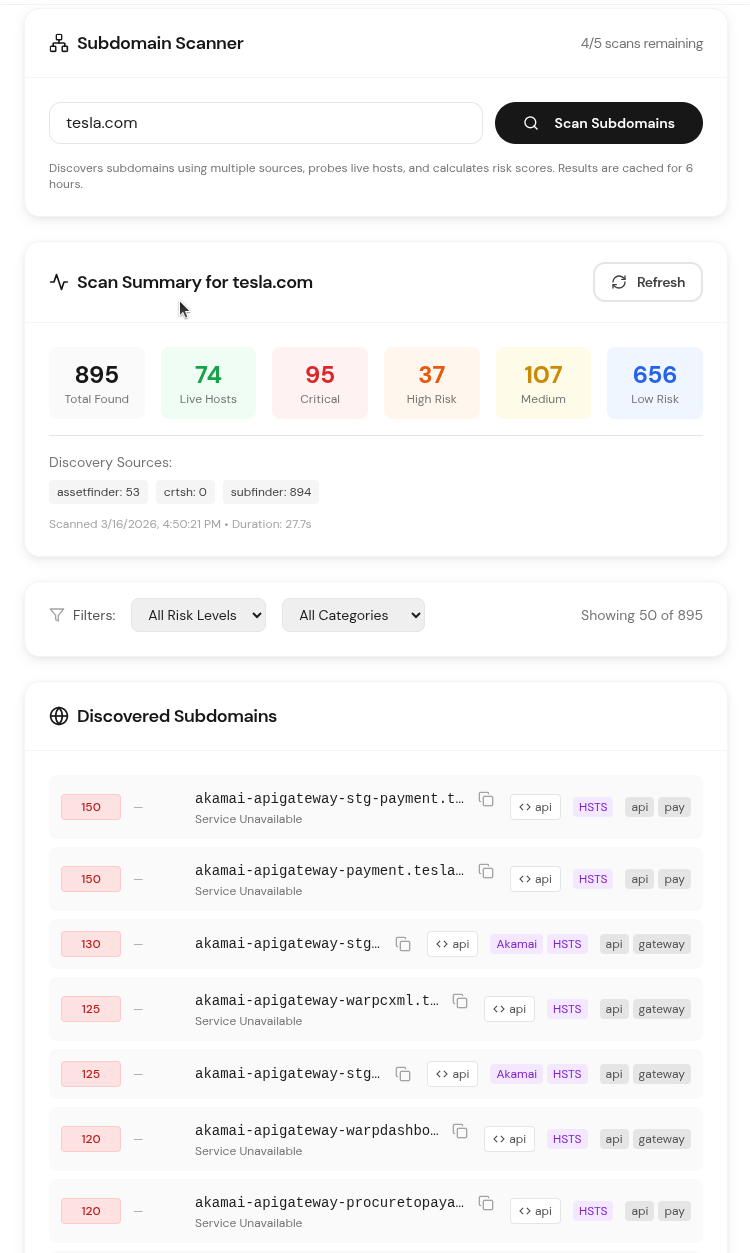Click inside the tesla.com input field

coord(265,122)
